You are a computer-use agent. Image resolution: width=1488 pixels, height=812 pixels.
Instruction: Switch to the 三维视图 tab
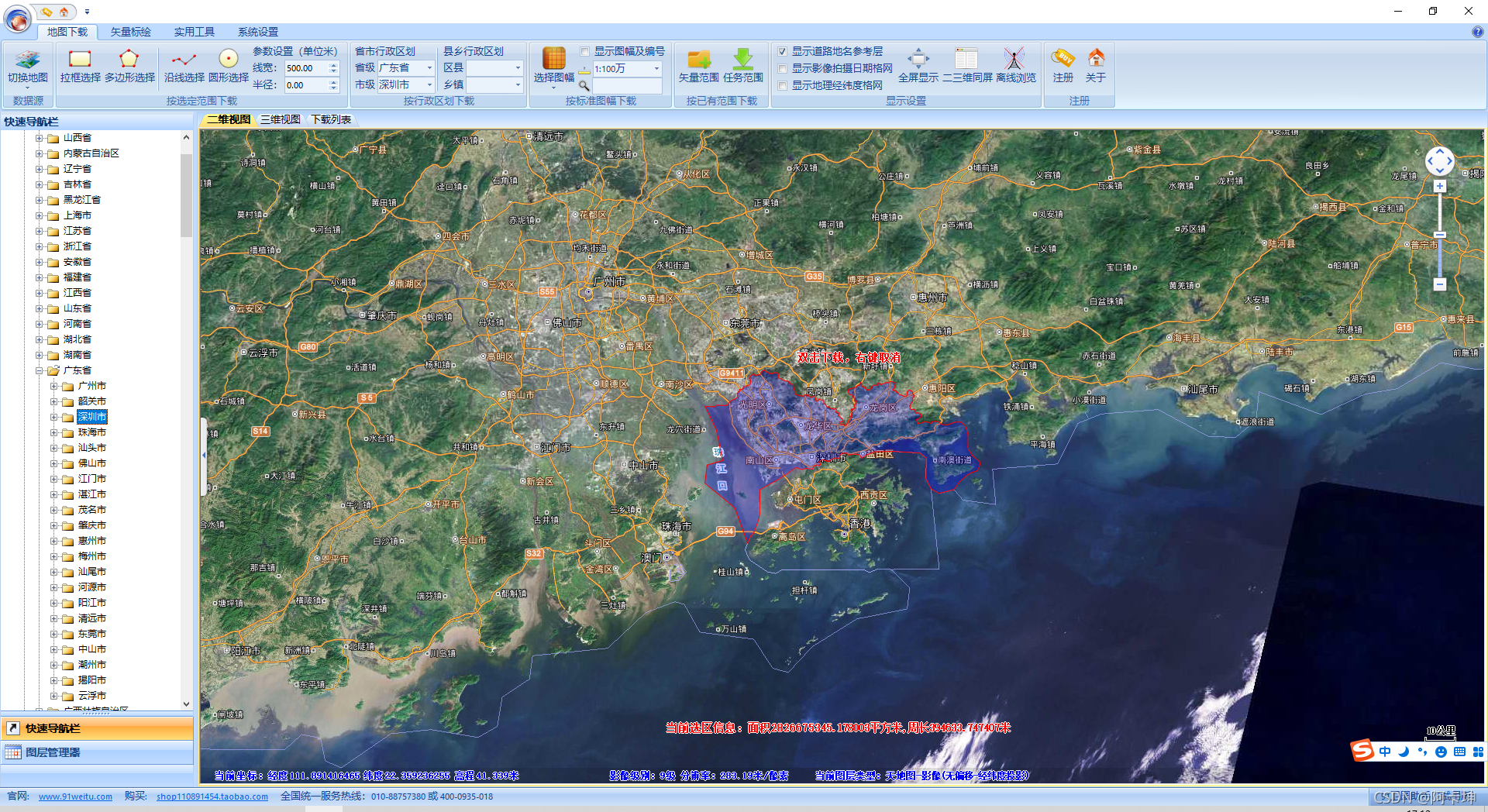(280, 119)
